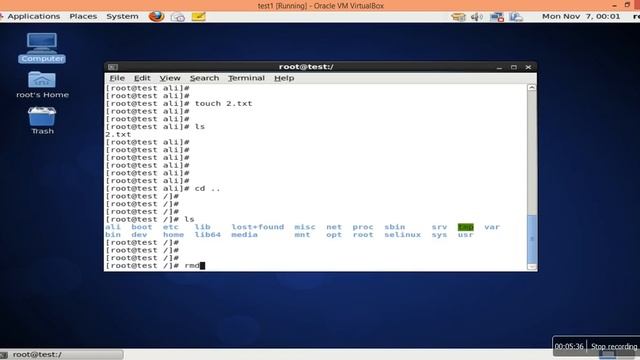
Task: Click the 'rmd' command being typed
Action: [x=192, y=266]
